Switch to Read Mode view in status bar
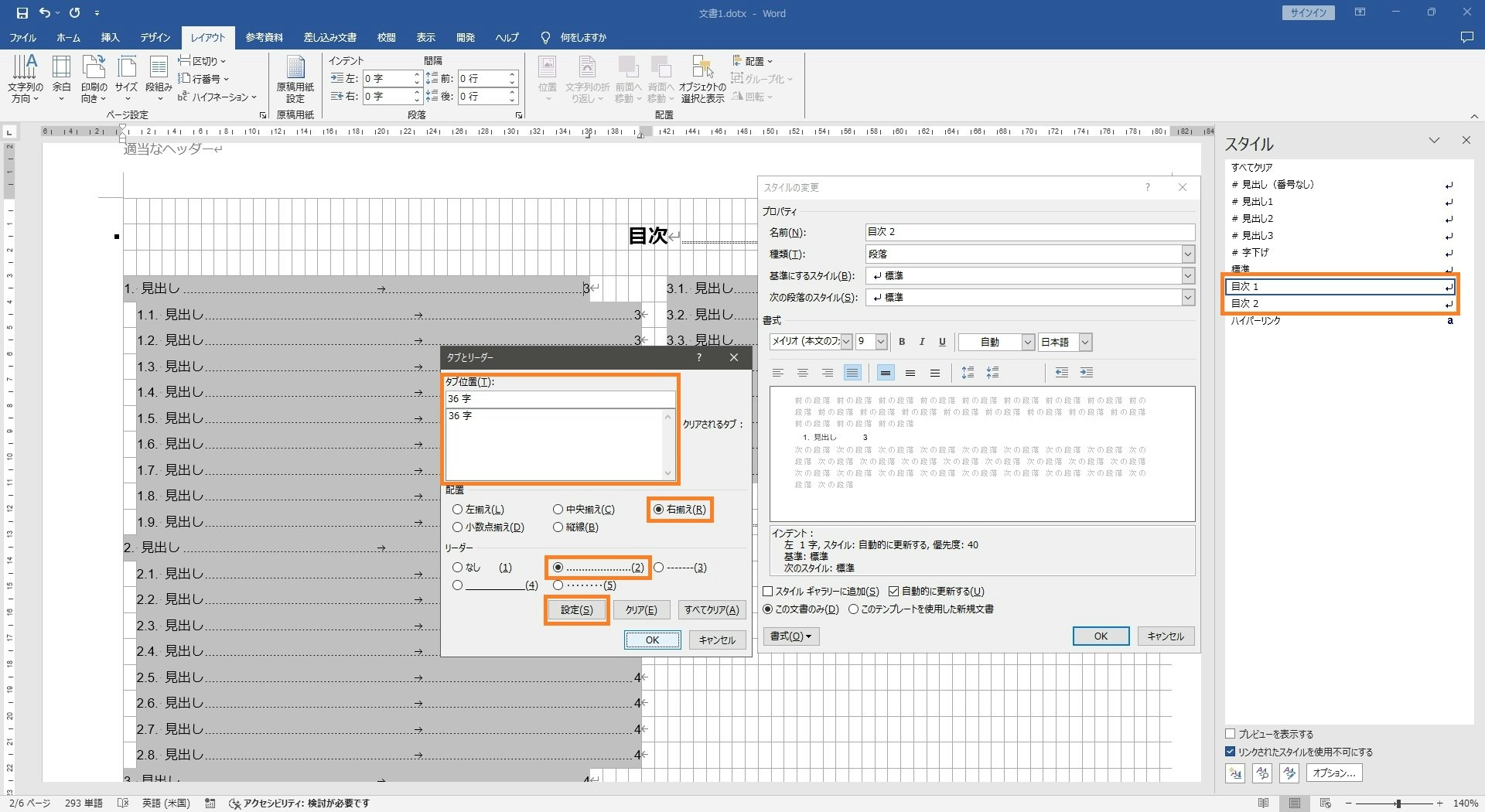Image resolution: width=1485 pixels, height=812 pixels. pyautogui.click(x=1264, y=803)
